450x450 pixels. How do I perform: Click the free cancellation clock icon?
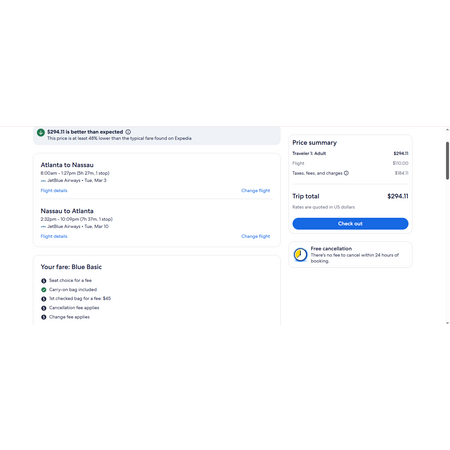tap(300, 255)
